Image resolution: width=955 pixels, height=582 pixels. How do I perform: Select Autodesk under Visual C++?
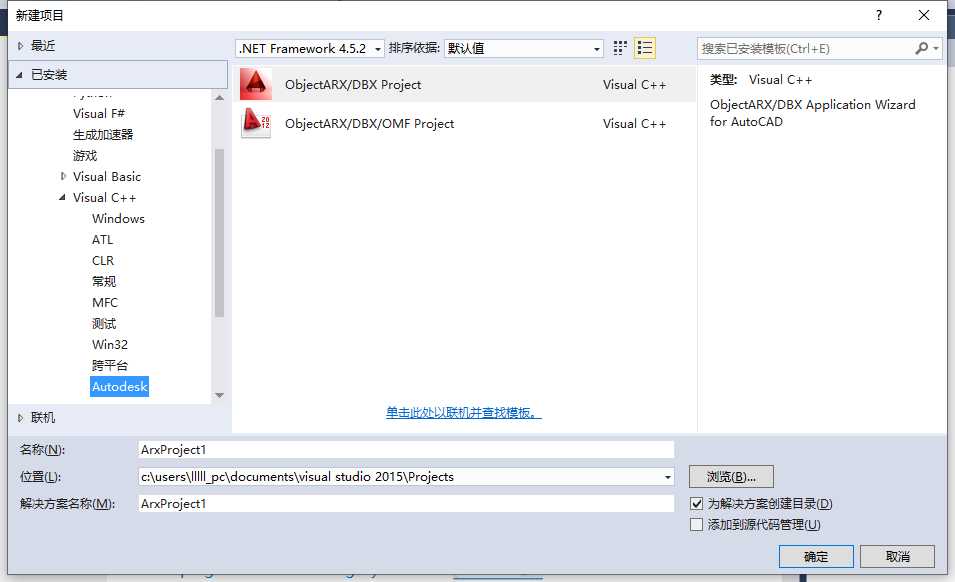(119, 387)
